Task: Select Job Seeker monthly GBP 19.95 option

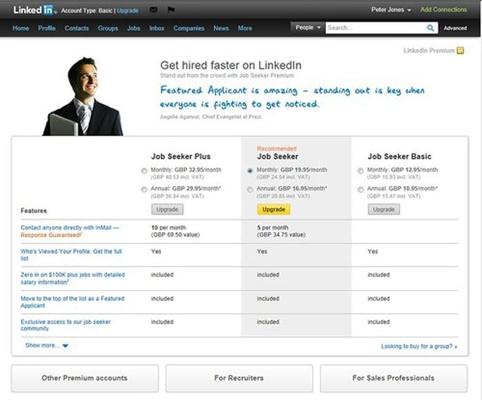Action: coord(250,170)
